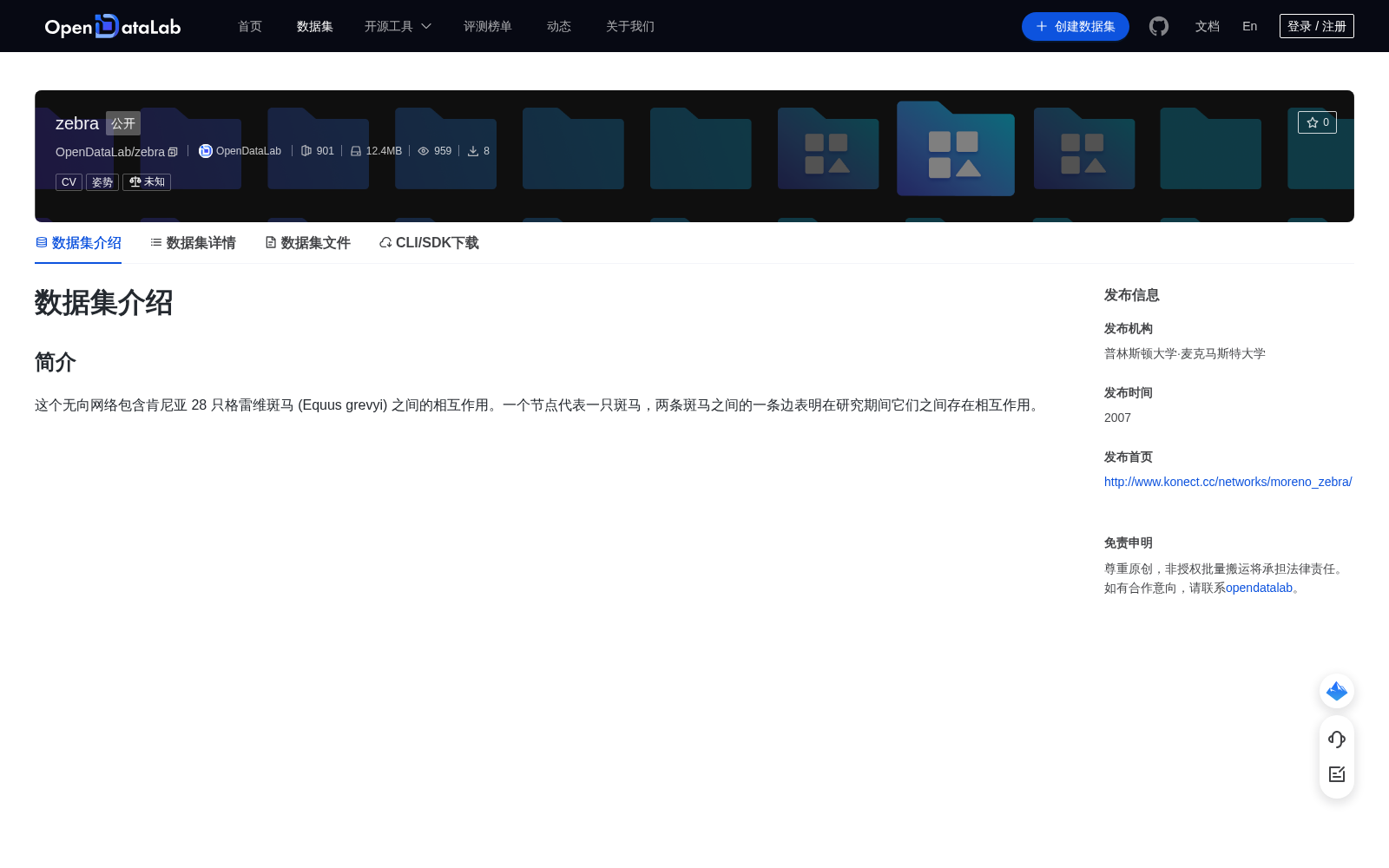Switch to the 数据集详情 tab
1389x868 pixels.
tap(193, 243)
